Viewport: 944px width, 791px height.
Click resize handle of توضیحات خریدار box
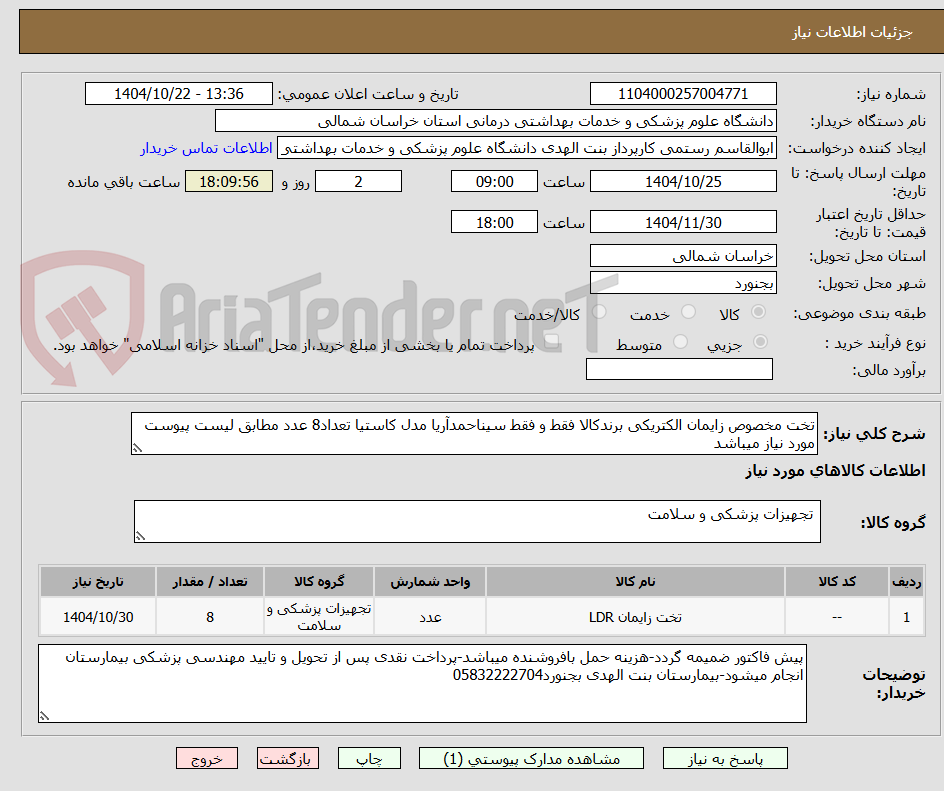pos(45,716)
